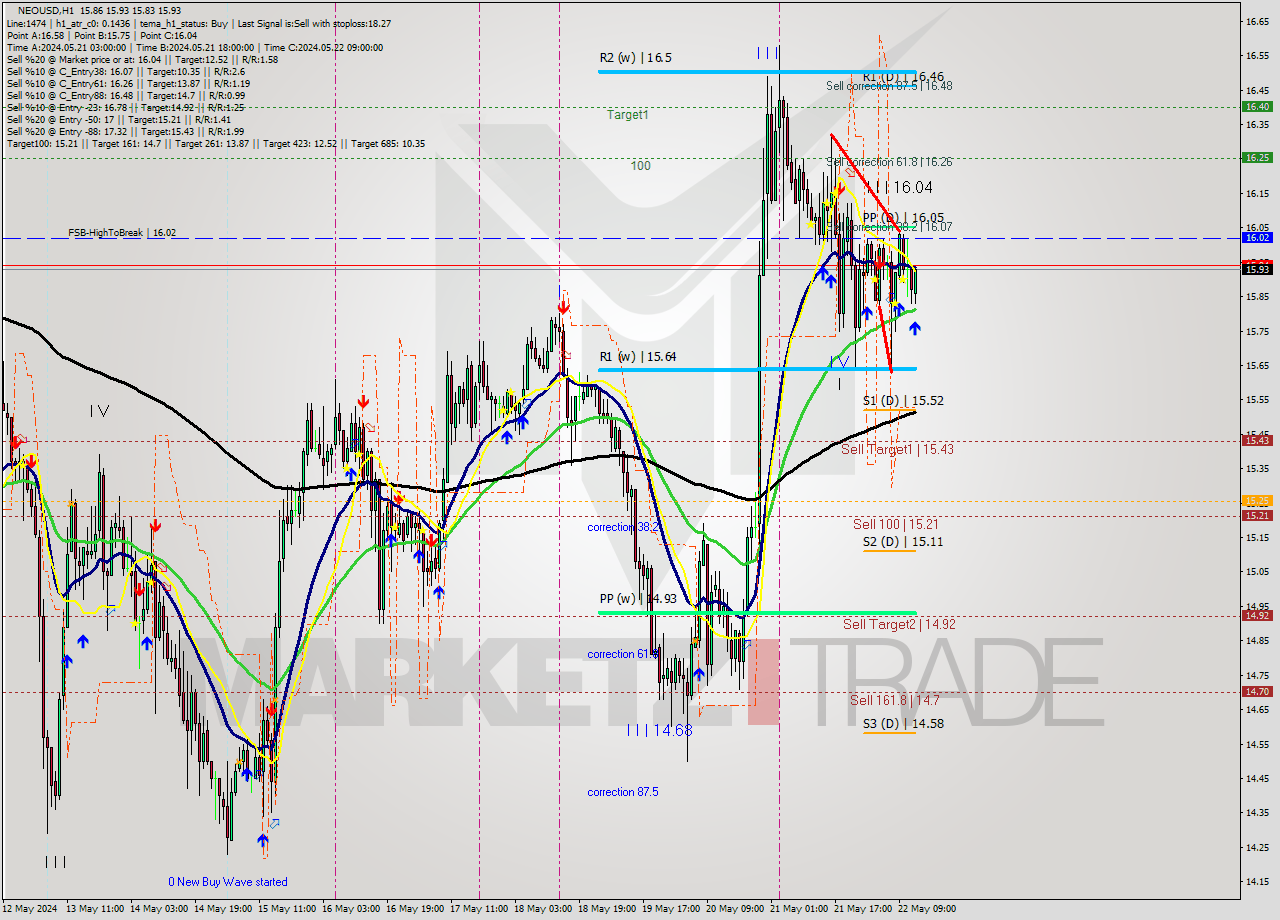Image resolution: width=1280 pixels, height=920 pixels.
Task: Click 'Sell correction 87.5 | 16.48' label
Action: [x=889, y=86]
